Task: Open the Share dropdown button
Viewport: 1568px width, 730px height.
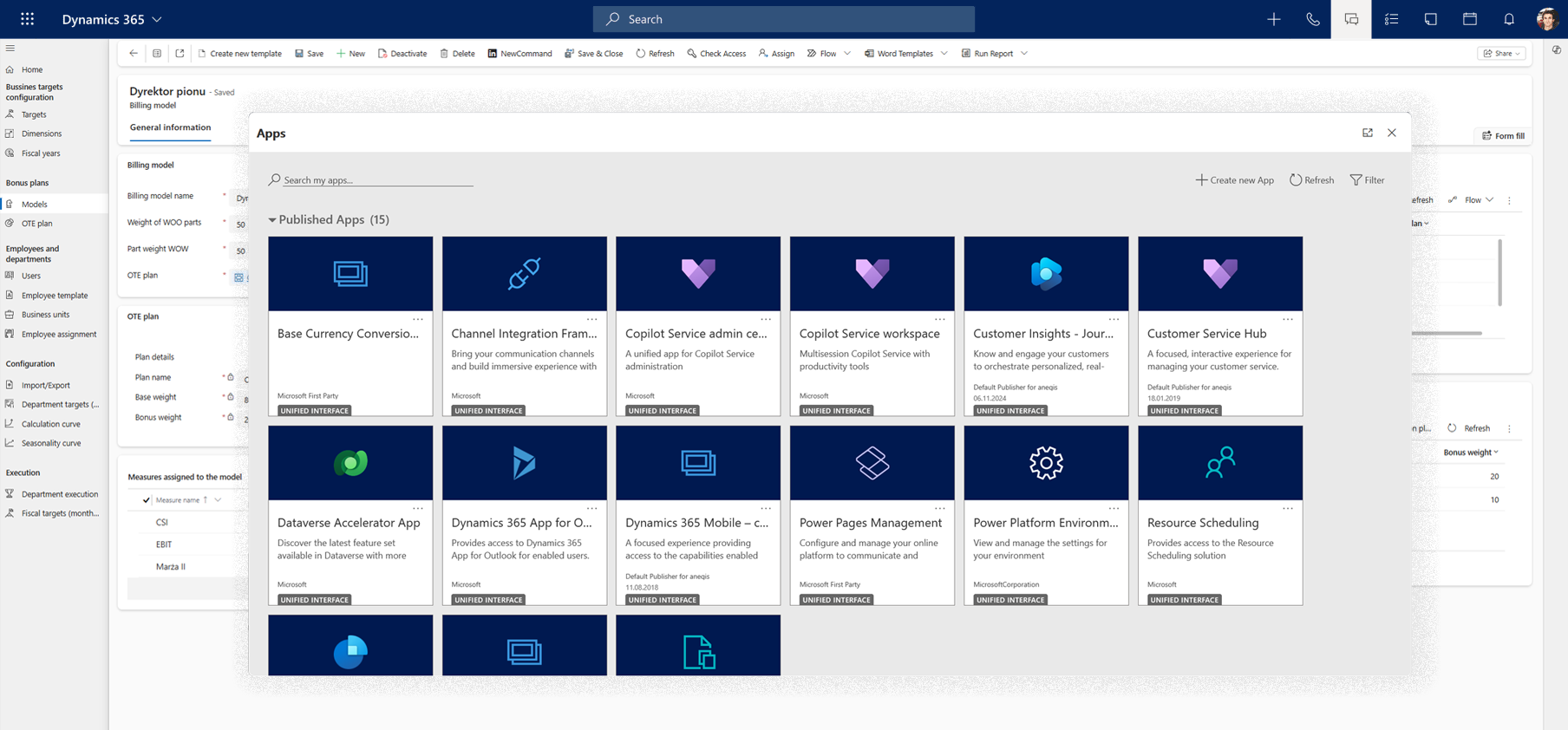Action: [1501, 54]
